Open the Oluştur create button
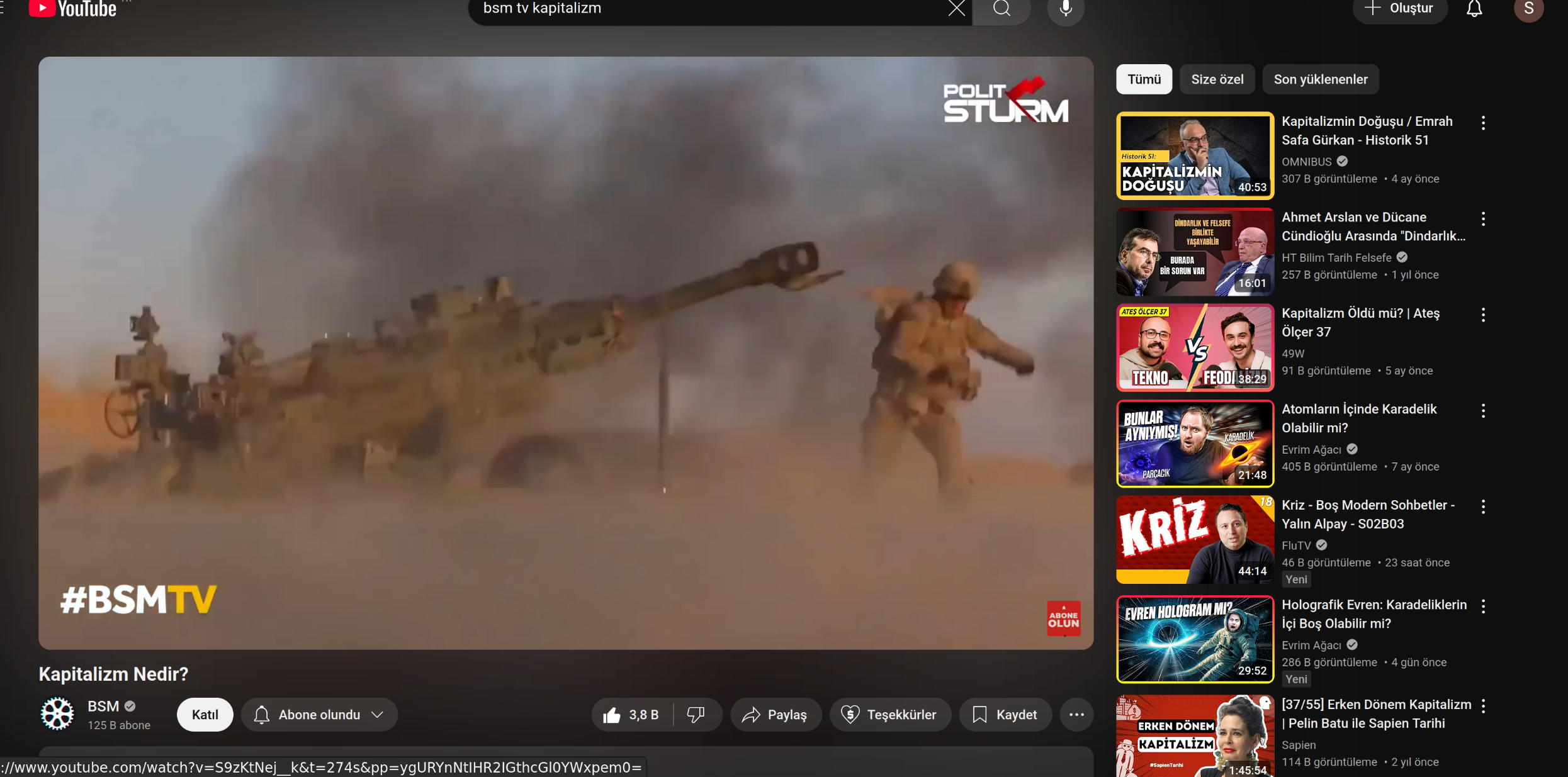Screen dimensions: 1568x777 coord(1400,9)
